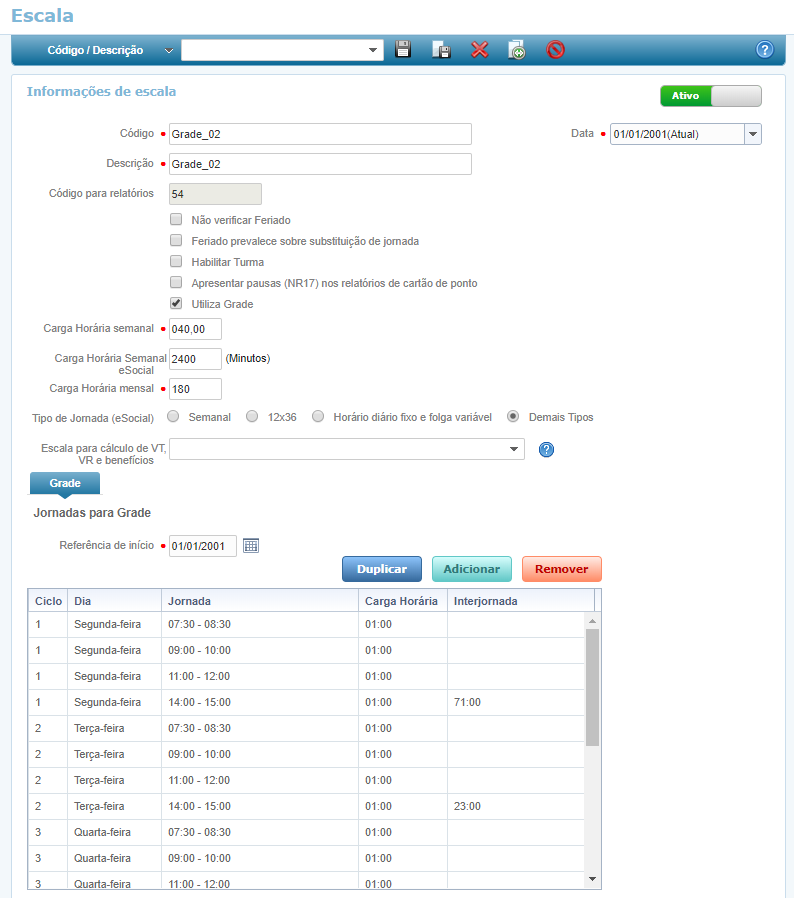Enable the Não verificar Feriado checkbox
794x898 pixels.
(176, 220)
